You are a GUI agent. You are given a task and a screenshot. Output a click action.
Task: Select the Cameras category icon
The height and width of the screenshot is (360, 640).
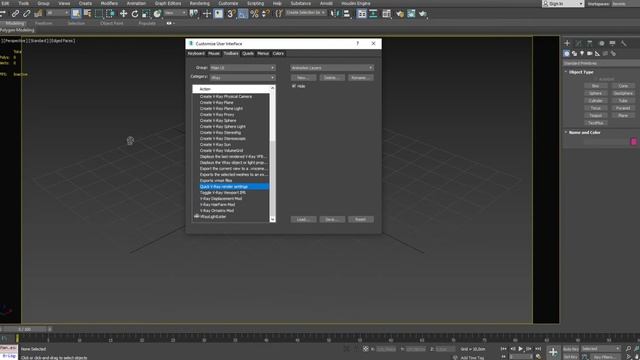tap(590, 53)
